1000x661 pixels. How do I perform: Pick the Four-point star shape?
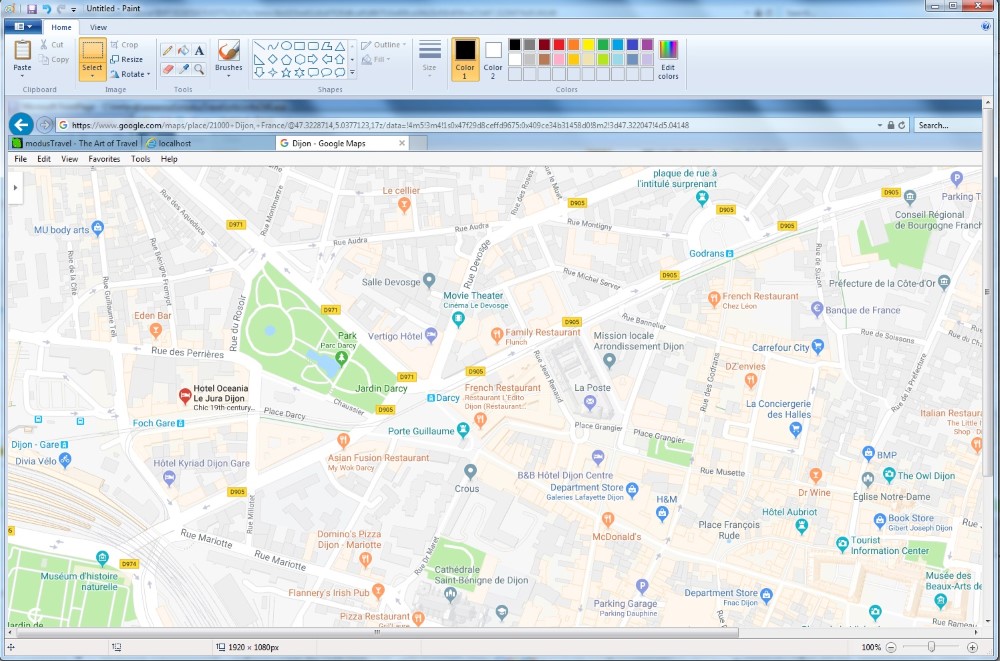click(x=273, y=73)
